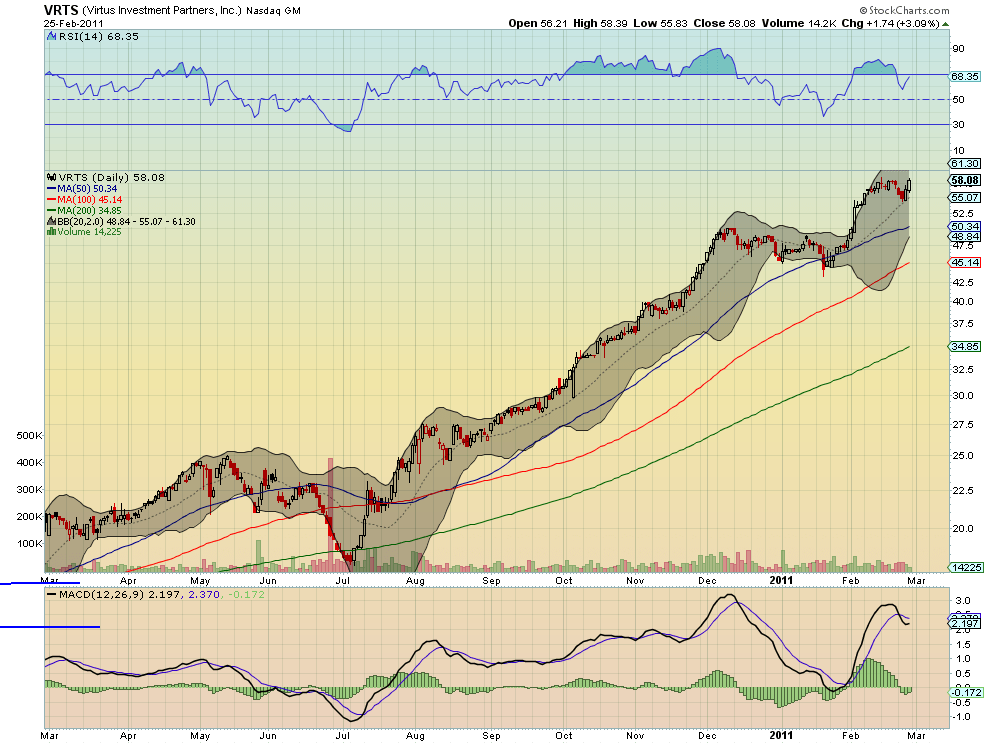
Task: Click the VRTS (Daily) 58.08 legend text
Action: coord(111,177)
